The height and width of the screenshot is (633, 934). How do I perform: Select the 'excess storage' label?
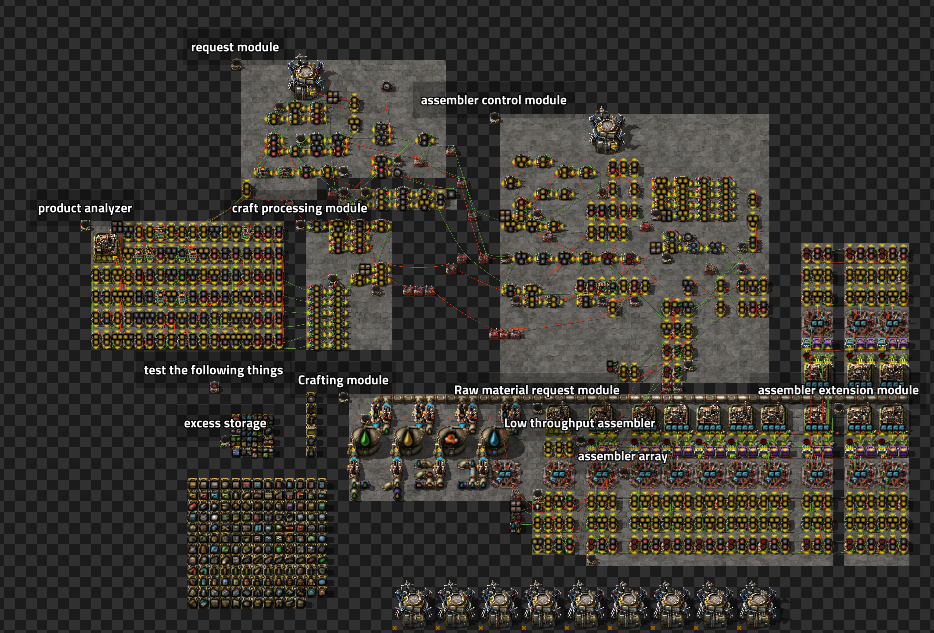point(225,423)
